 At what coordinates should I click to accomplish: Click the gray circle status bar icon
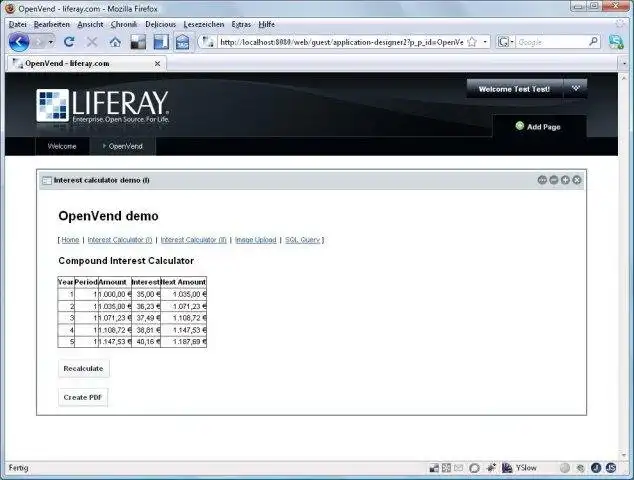tap(565, 468)
